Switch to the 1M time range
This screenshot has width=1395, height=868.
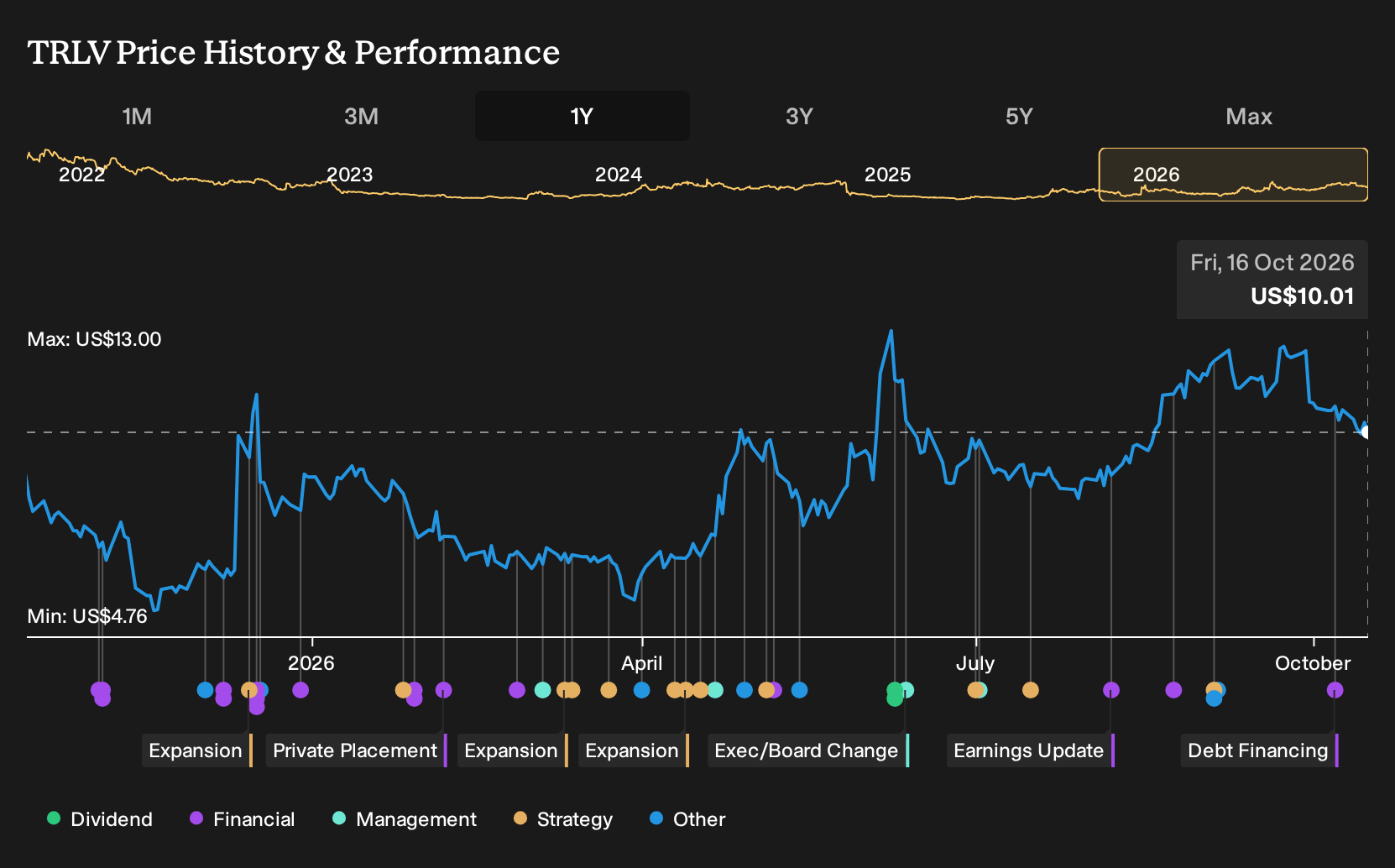click(x=137, y=116)
